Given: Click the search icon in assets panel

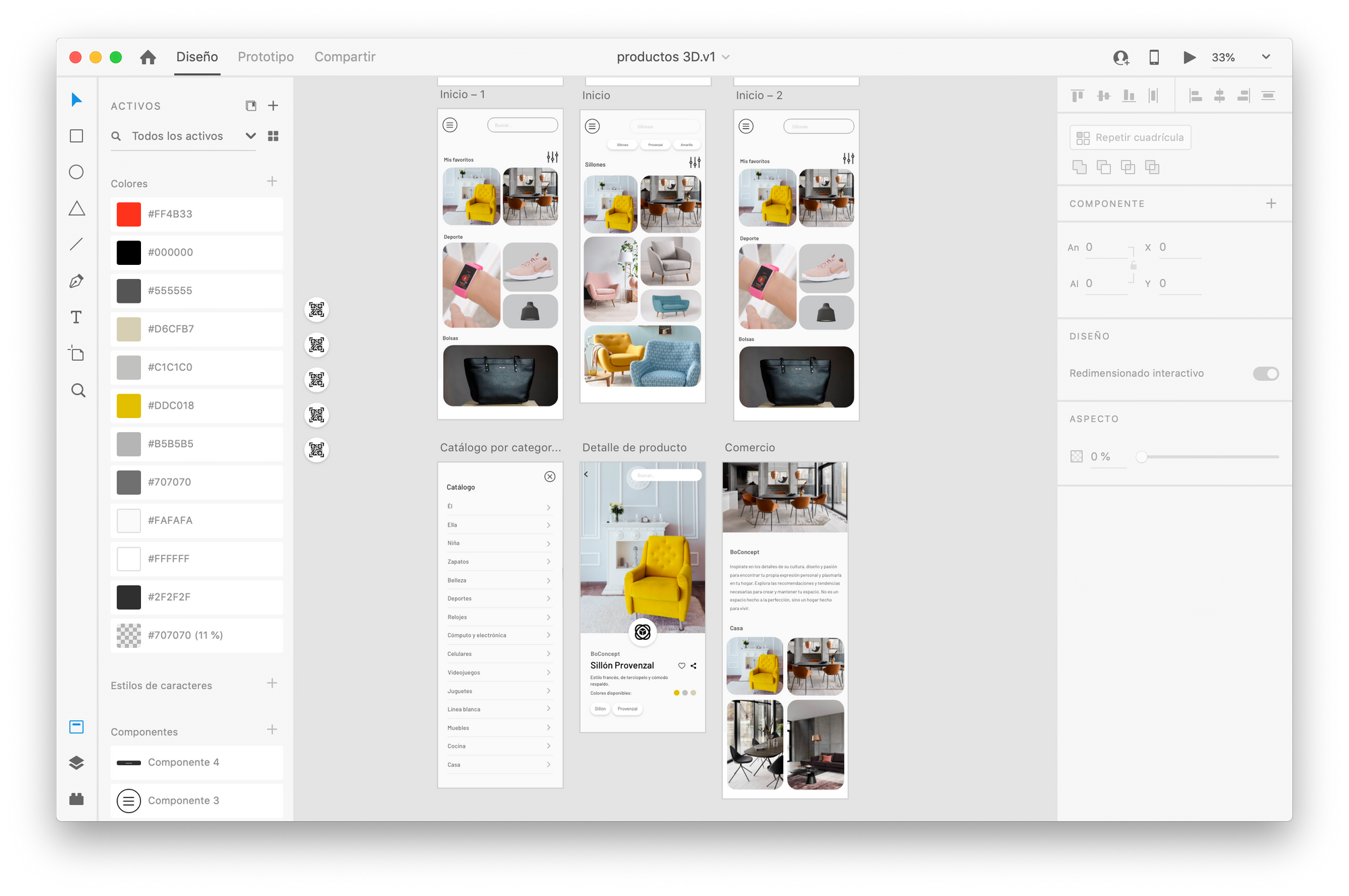Looking at the screenshot, I should click(x=116, y=136).
